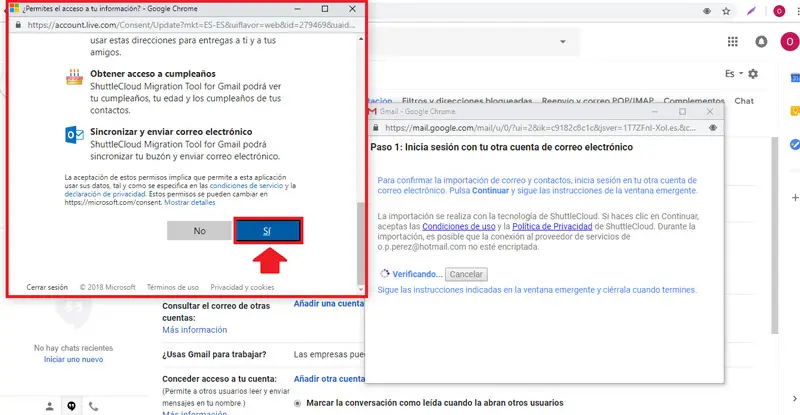Switch to 'Complementos' settings tab
This screenshot has width=800, height=415.
pos(694,101)
